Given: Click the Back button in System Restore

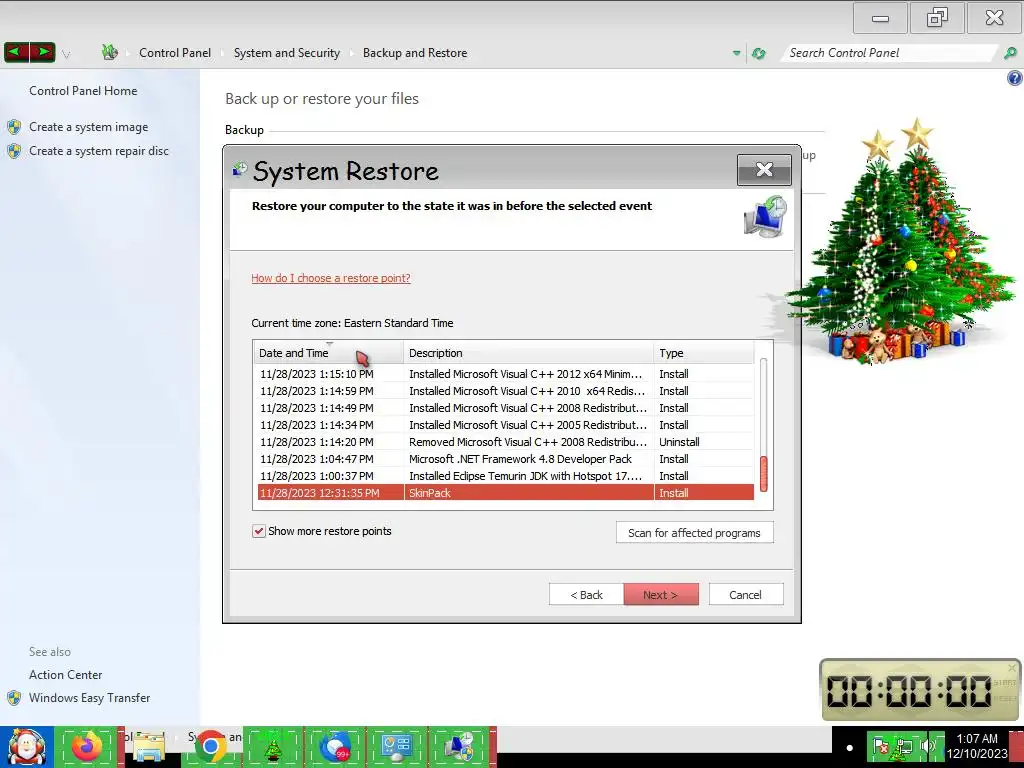Looking at the screenshot, I should coord(586,595).
